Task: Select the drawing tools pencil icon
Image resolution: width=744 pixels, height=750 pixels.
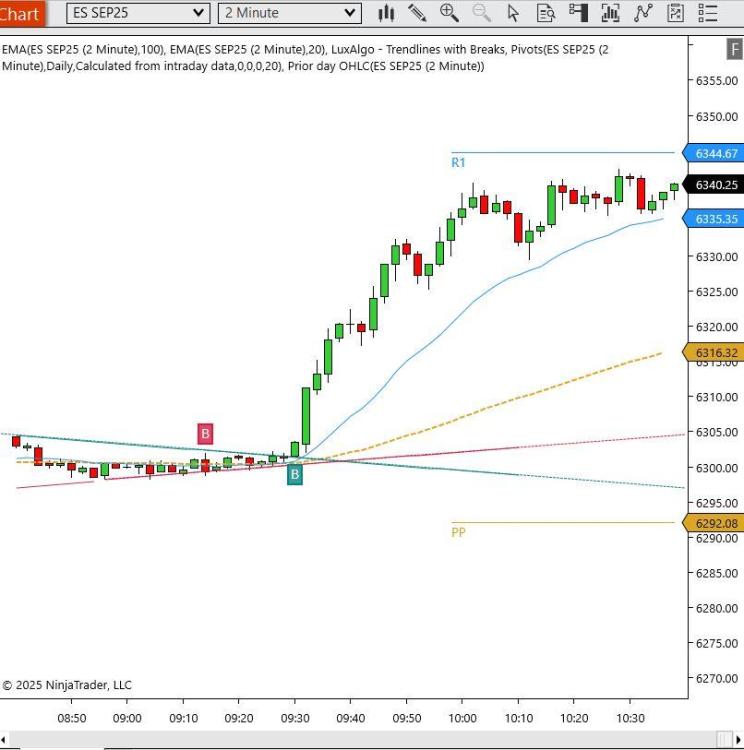Action: [417, 13]
